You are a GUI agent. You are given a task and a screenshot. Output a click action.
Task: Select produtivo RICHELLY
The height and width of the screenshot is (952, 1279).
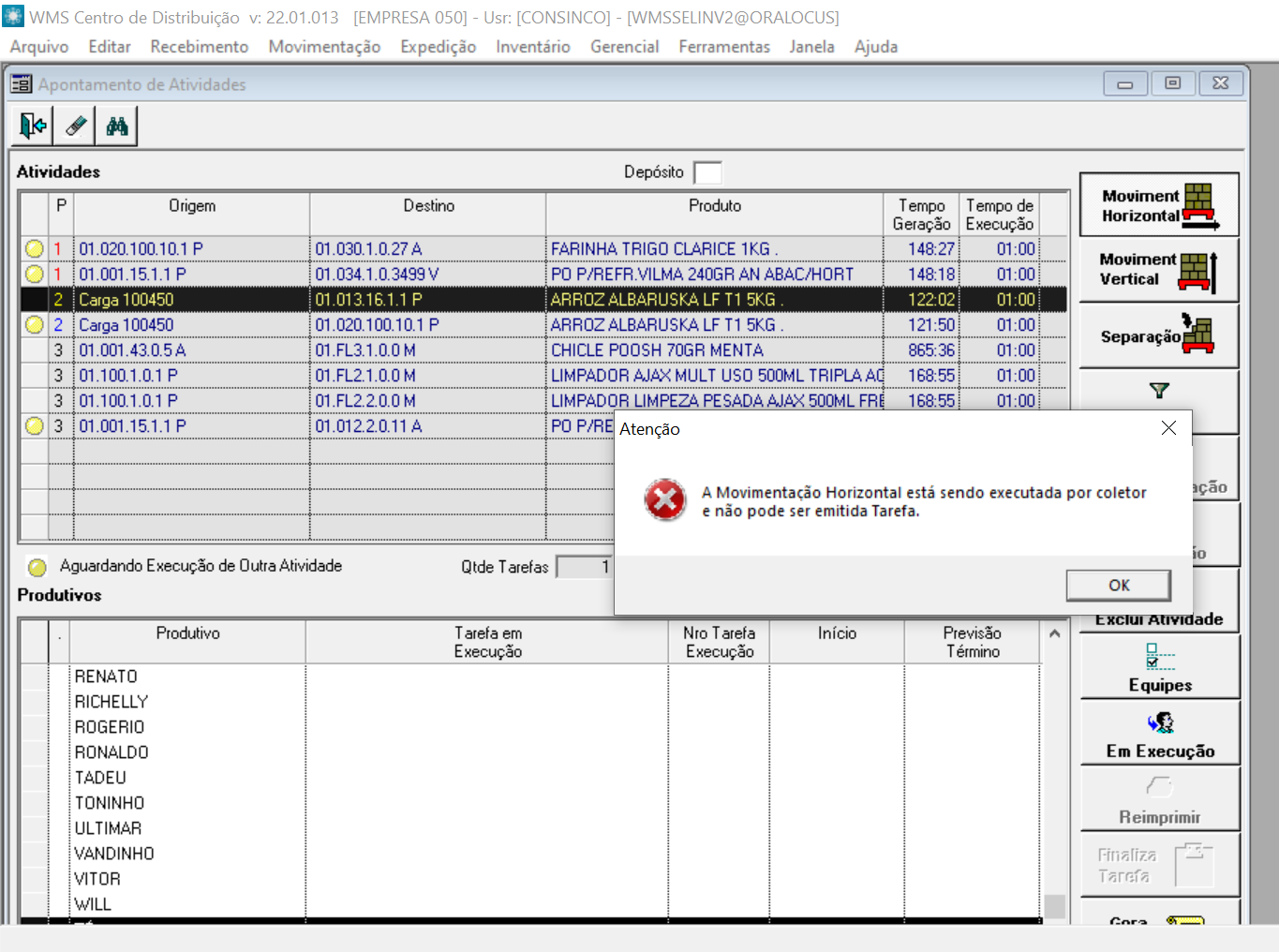click(x=112, y=702)
